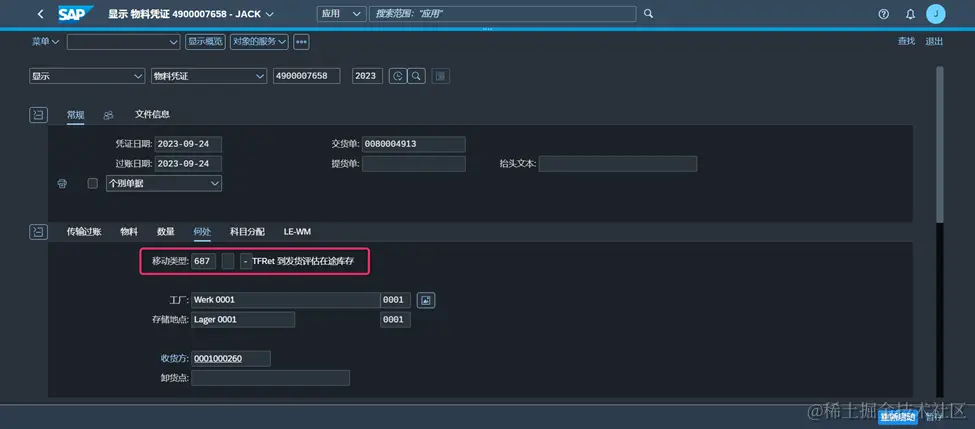Select storage location code 0001 field
The image size is (975, 429).
tap(395, 320)
